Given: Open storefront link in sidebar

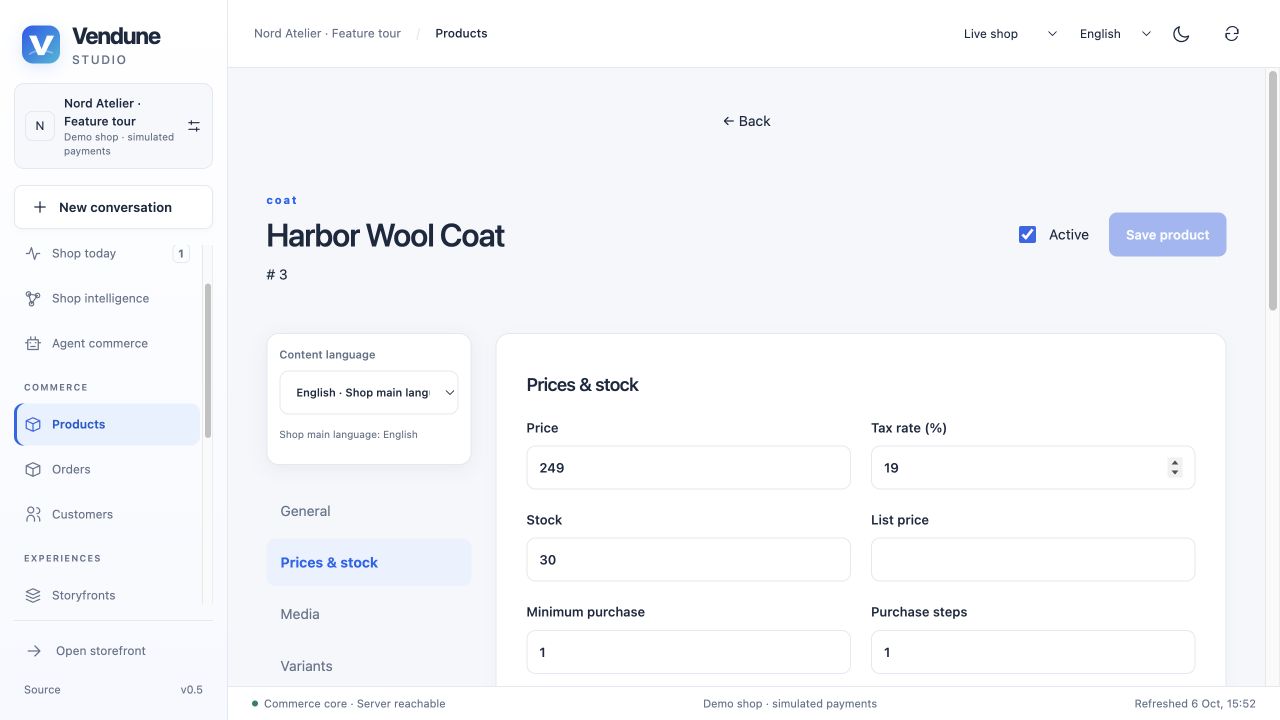Looking at the screenshot, I should (x=113, y=651).
